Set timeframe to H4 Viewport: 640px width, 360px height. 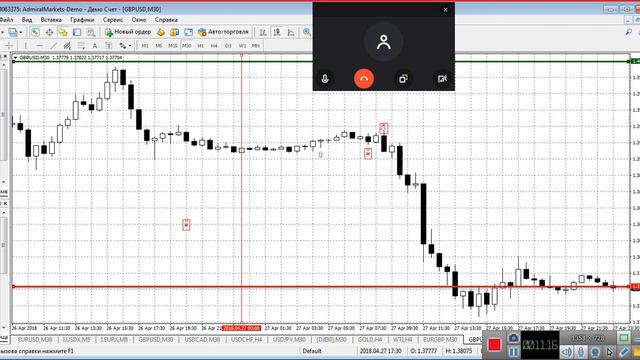(x=214, y=46)
